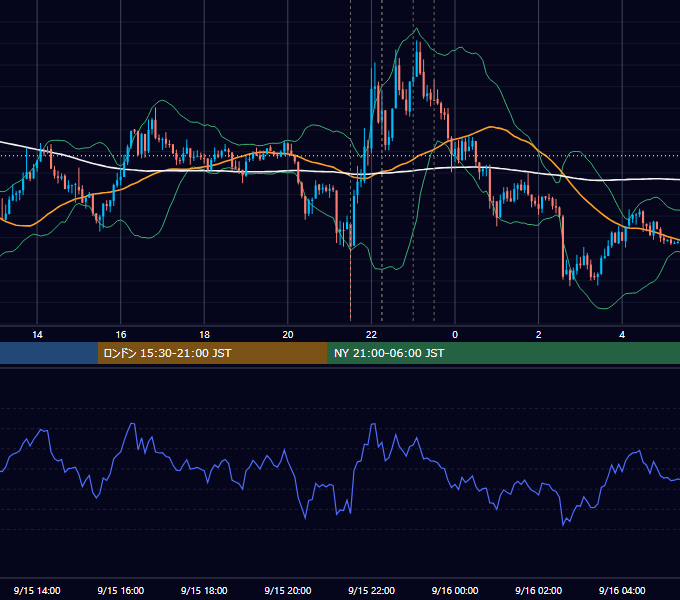Click the 9/15 16:00 date label
The height and width of the screenshot is (600, 680).
[121, 590]
